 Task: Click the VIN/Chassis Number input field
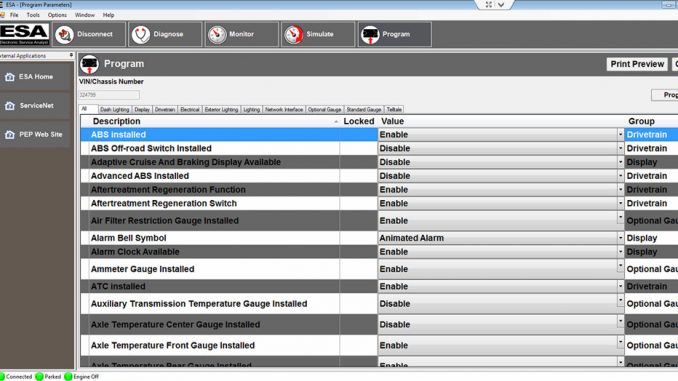[109, 95]
